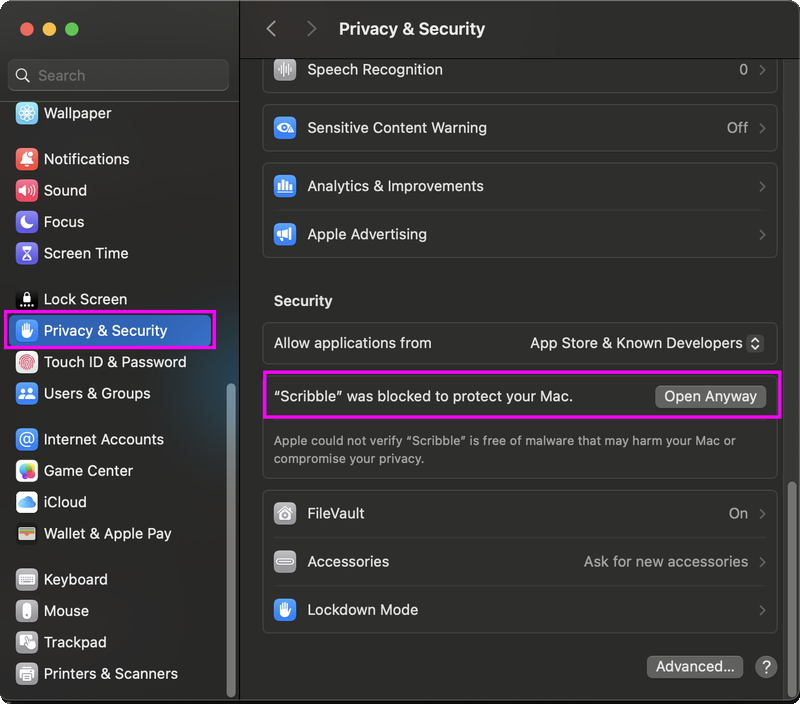Image resolution: width=800 pixels, height=704 pixels.
Task: Select the Mouse icon in sidebar
Action: [x=27, y=611]
